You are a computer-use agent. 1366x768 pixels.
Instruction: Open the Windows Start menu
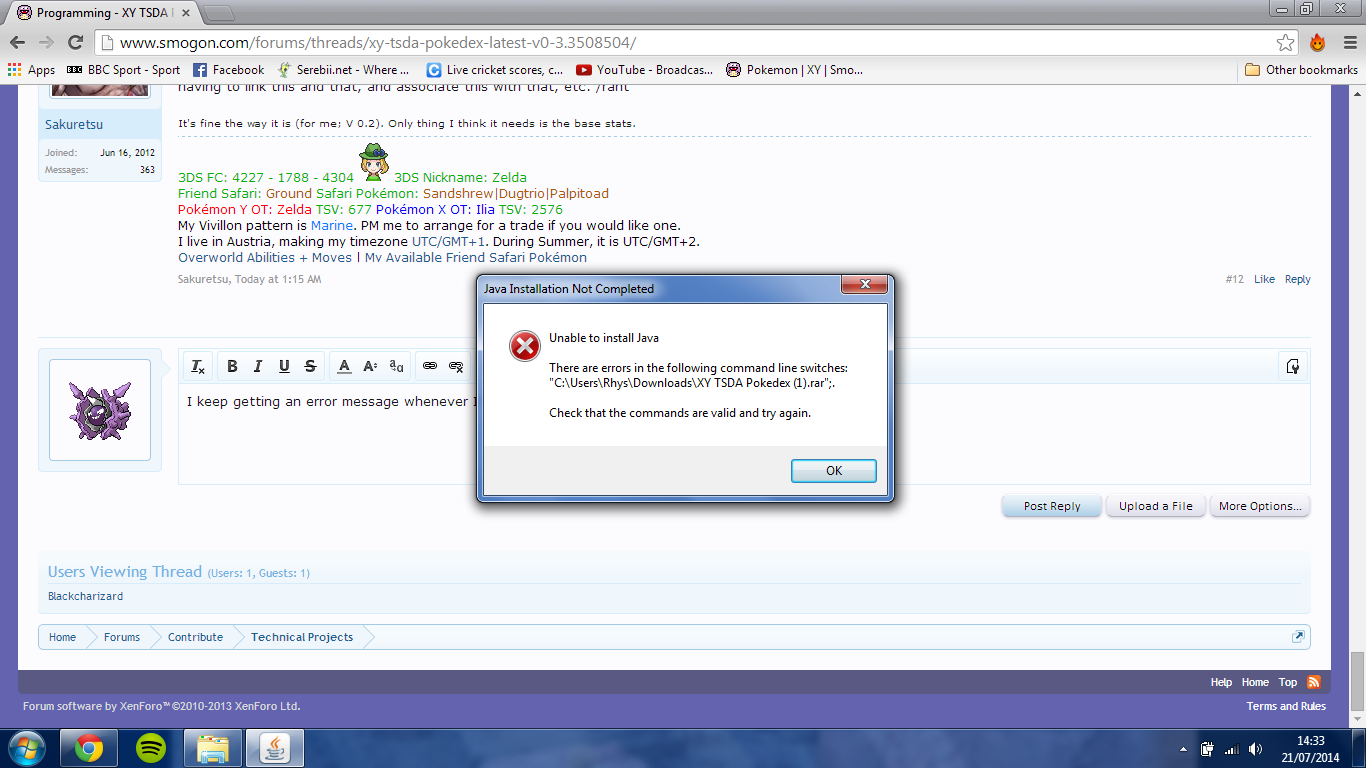point(26,747)
